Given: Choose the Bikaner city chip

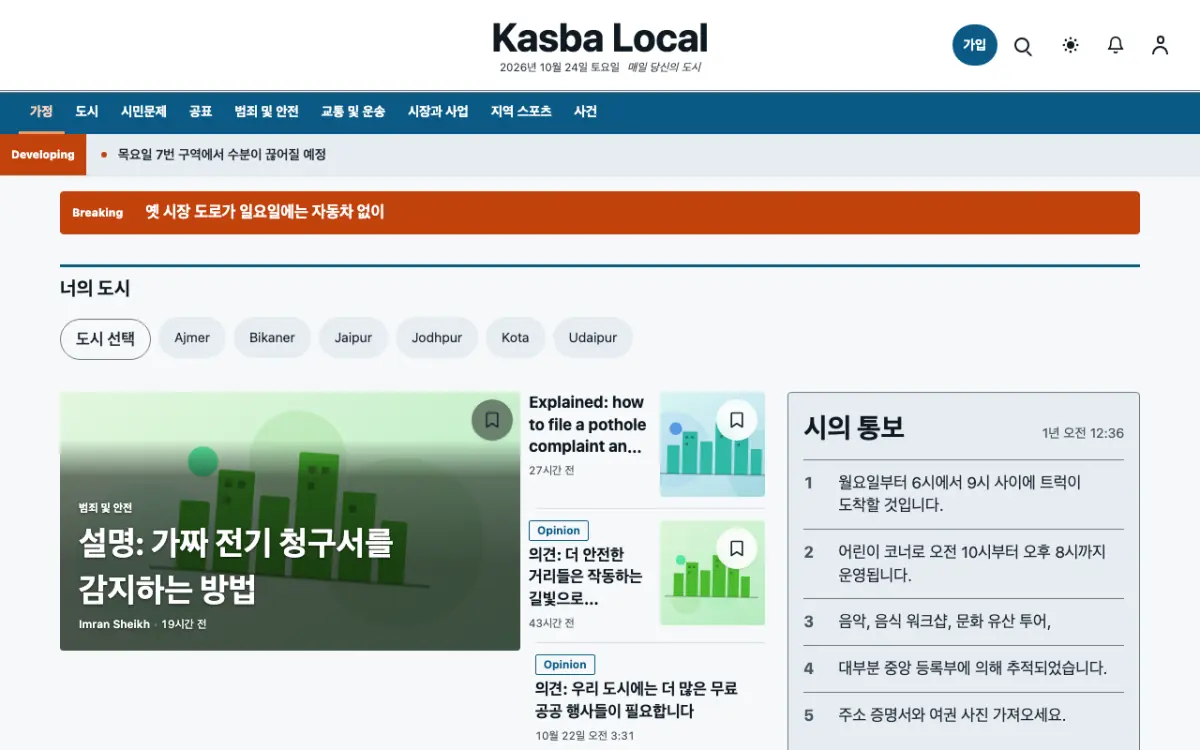Looking at the screenshot, I should [272, 338].
